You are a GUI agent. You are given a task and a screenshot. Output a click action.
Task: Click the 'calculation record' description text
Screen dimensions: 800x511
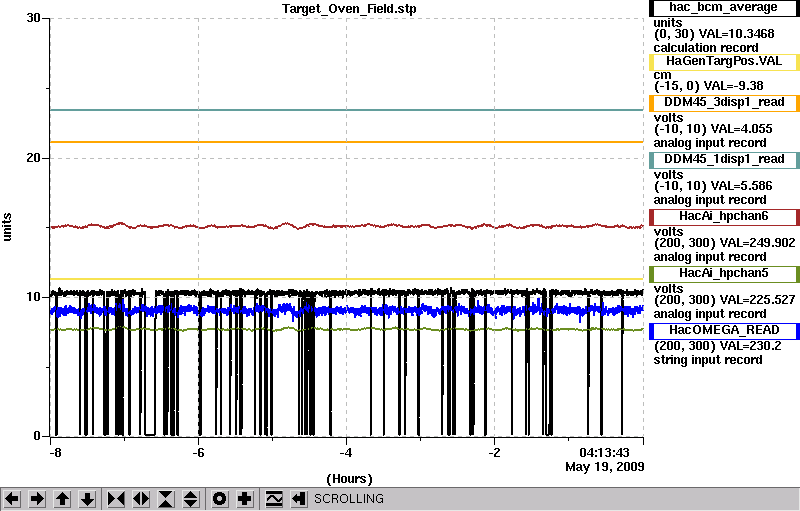click(706, 48)
